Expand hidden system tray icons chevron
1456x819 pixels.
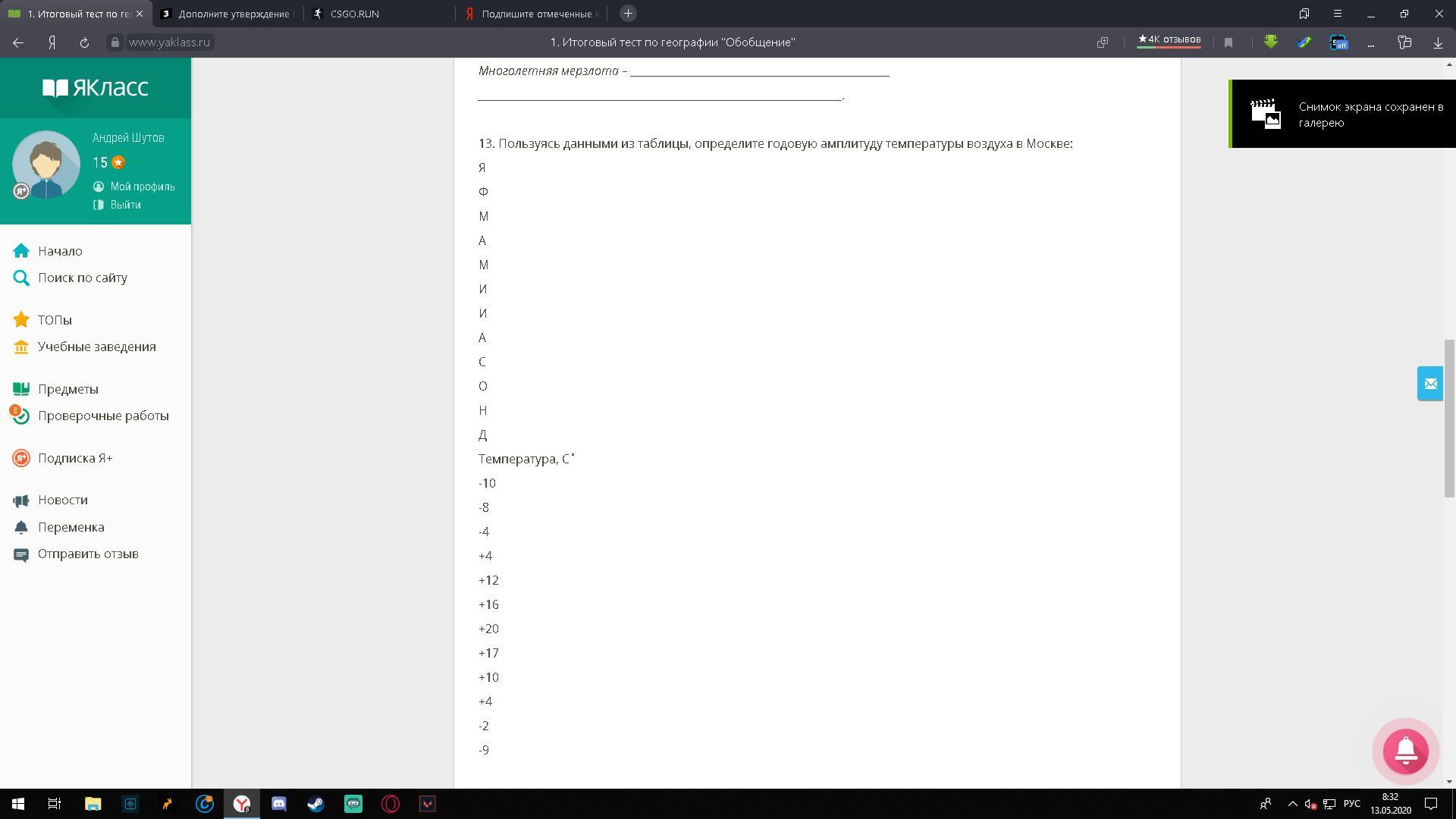pos(1292,804)
